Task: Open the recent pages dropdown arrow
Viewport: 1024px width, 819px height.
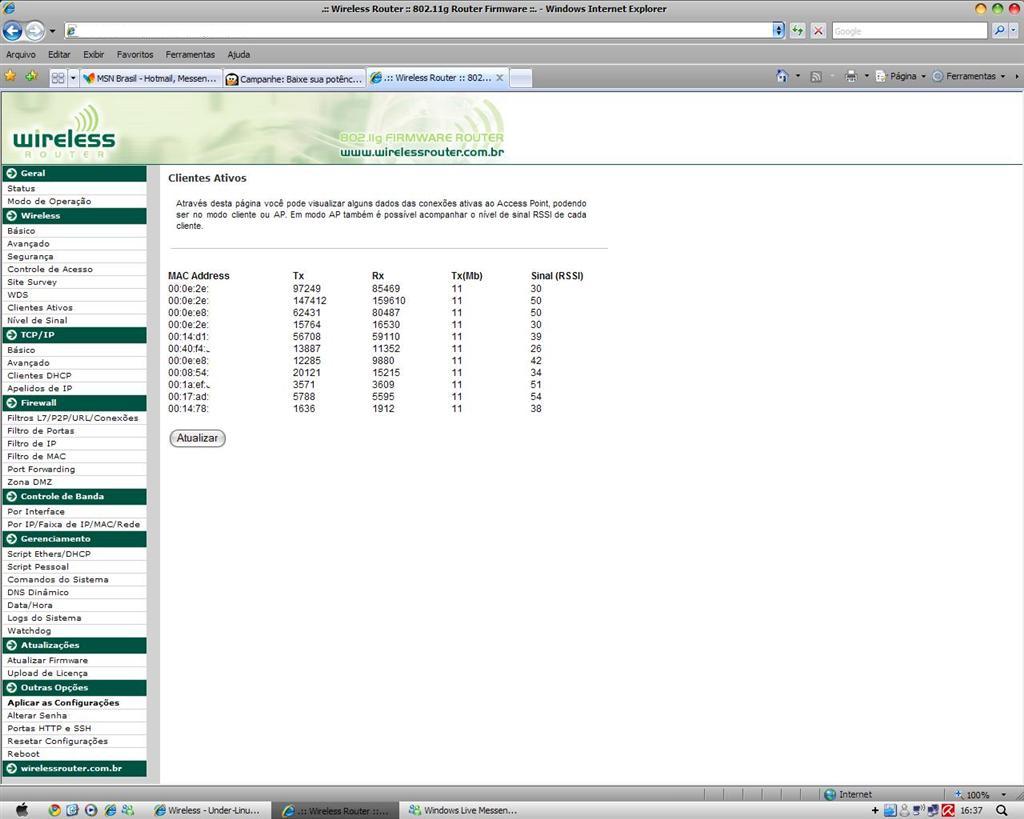Action: (52, 31)
